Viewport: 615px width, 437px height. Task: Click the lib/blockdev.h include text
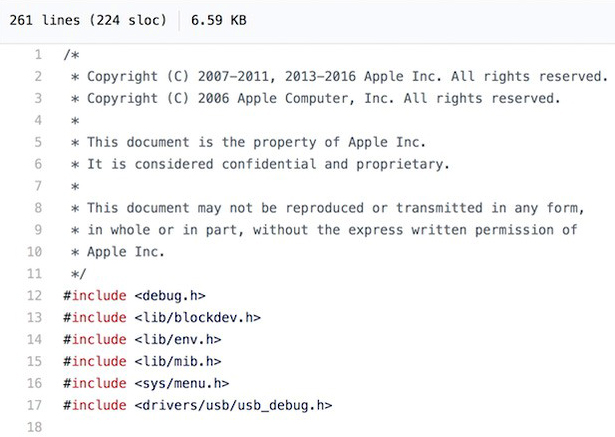point(198,317)
